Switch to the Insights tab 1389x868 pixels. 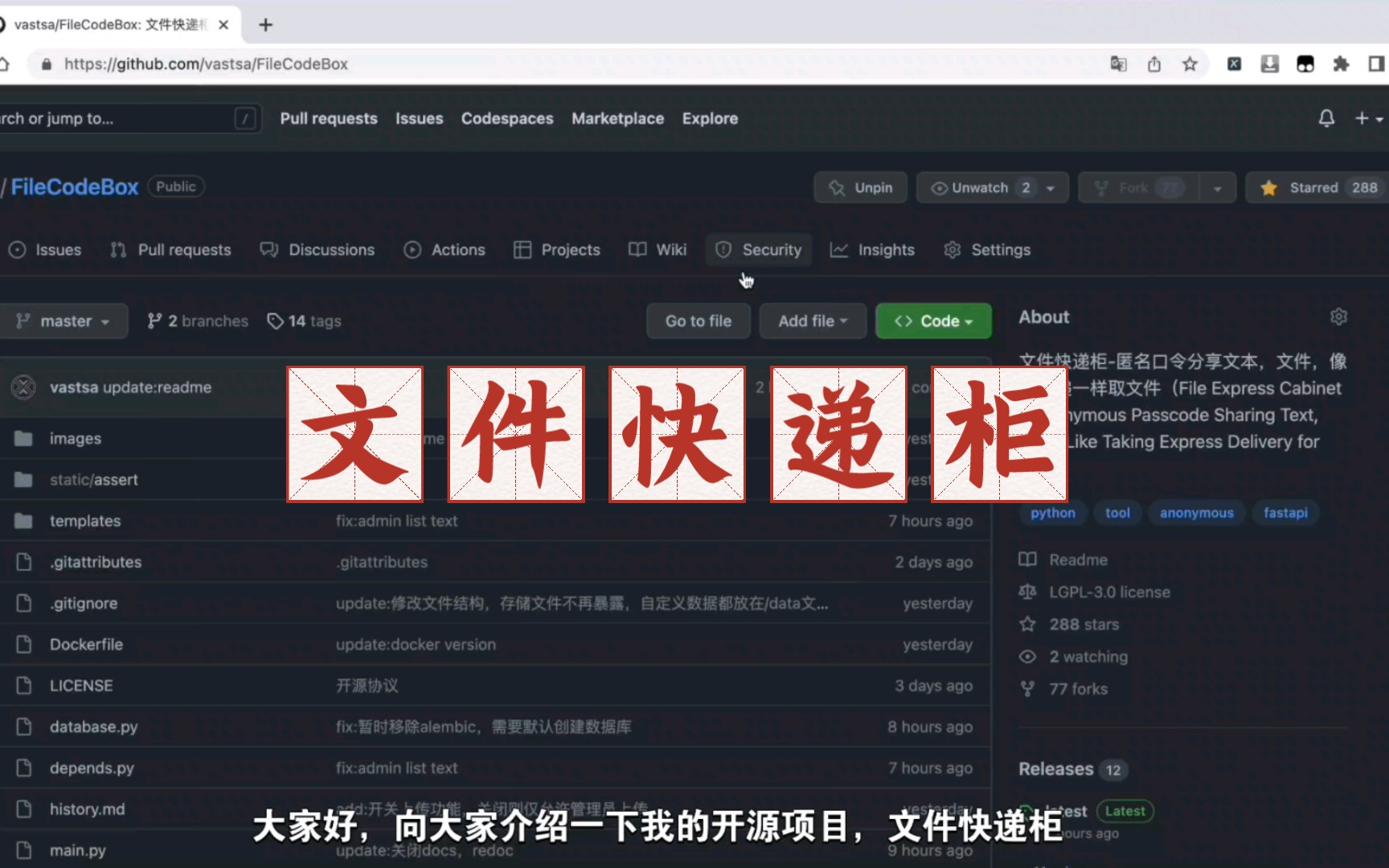click(x=872, y=250)
